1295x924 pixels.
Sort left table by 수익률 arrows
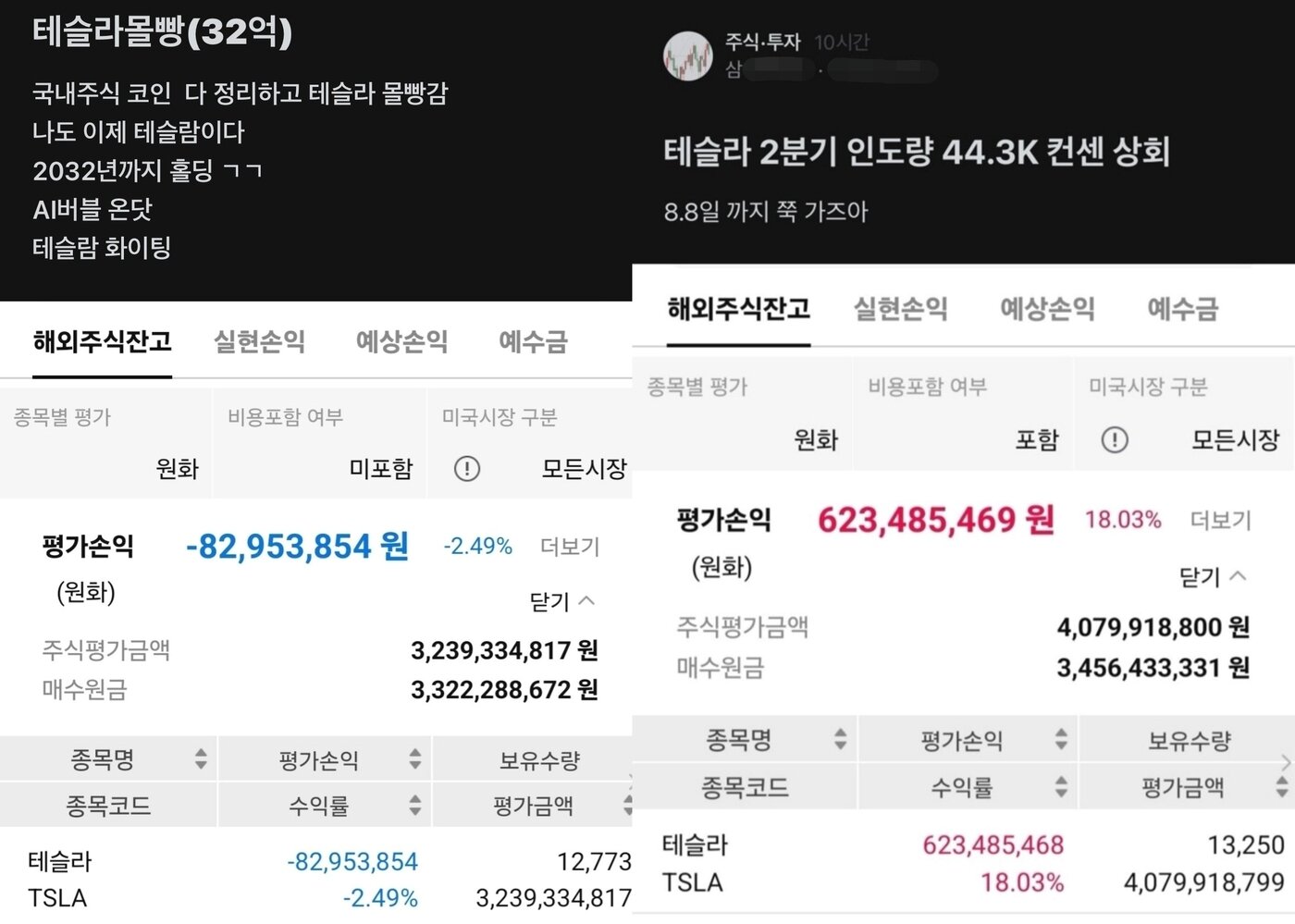[x=415, y=806]
